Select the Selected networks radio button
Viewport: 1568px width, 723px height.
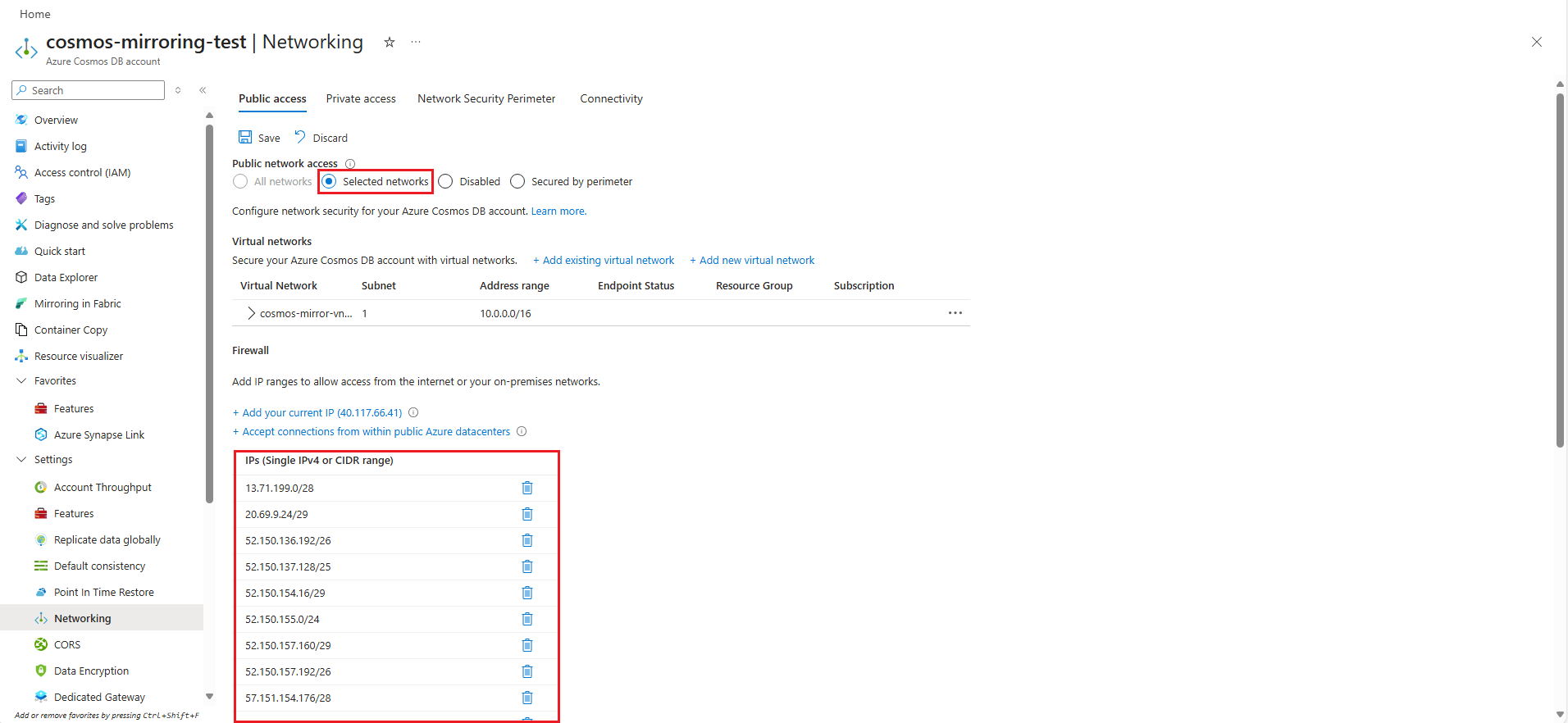click(329, 181)
